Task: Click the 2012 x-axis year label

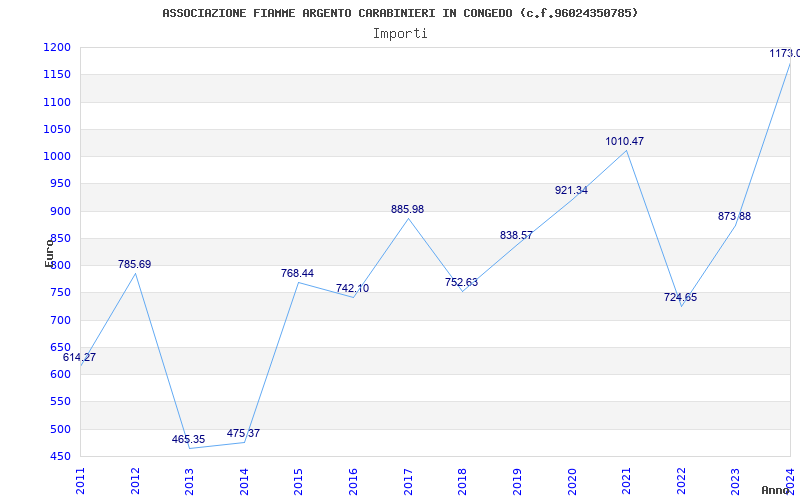Action: click(x=135, y=481)
